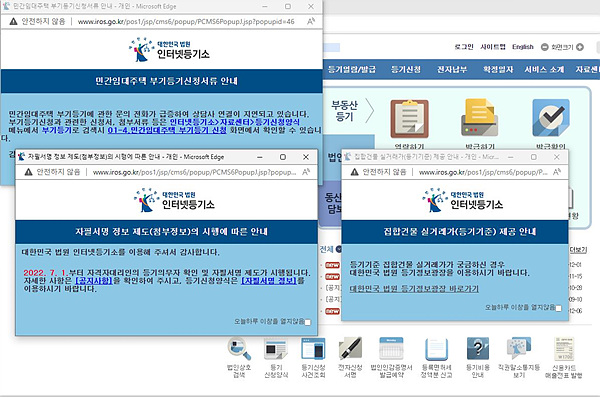Screen dimensions: 600x398
Task: Click read-aloud icon in 자필서명 popup address bar
Action: click(306, 172)
